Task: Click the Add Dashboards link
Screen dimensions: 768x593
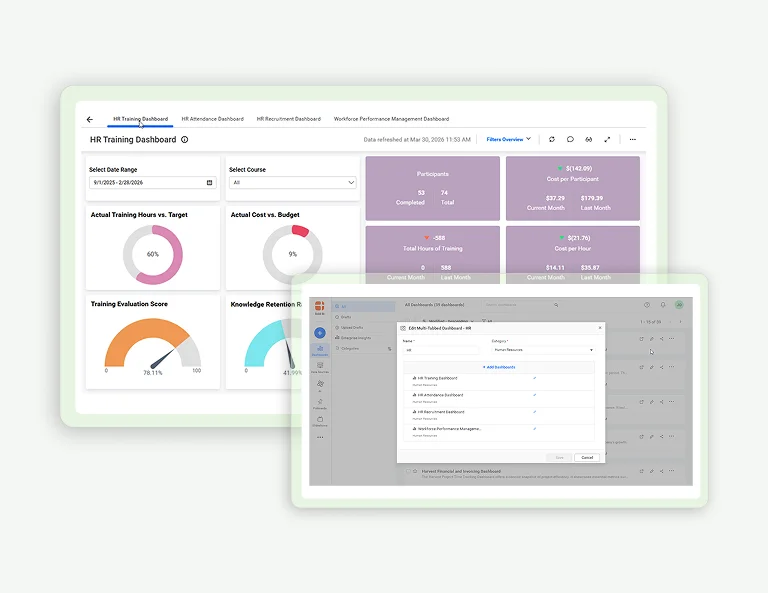Action: point(499,367)
